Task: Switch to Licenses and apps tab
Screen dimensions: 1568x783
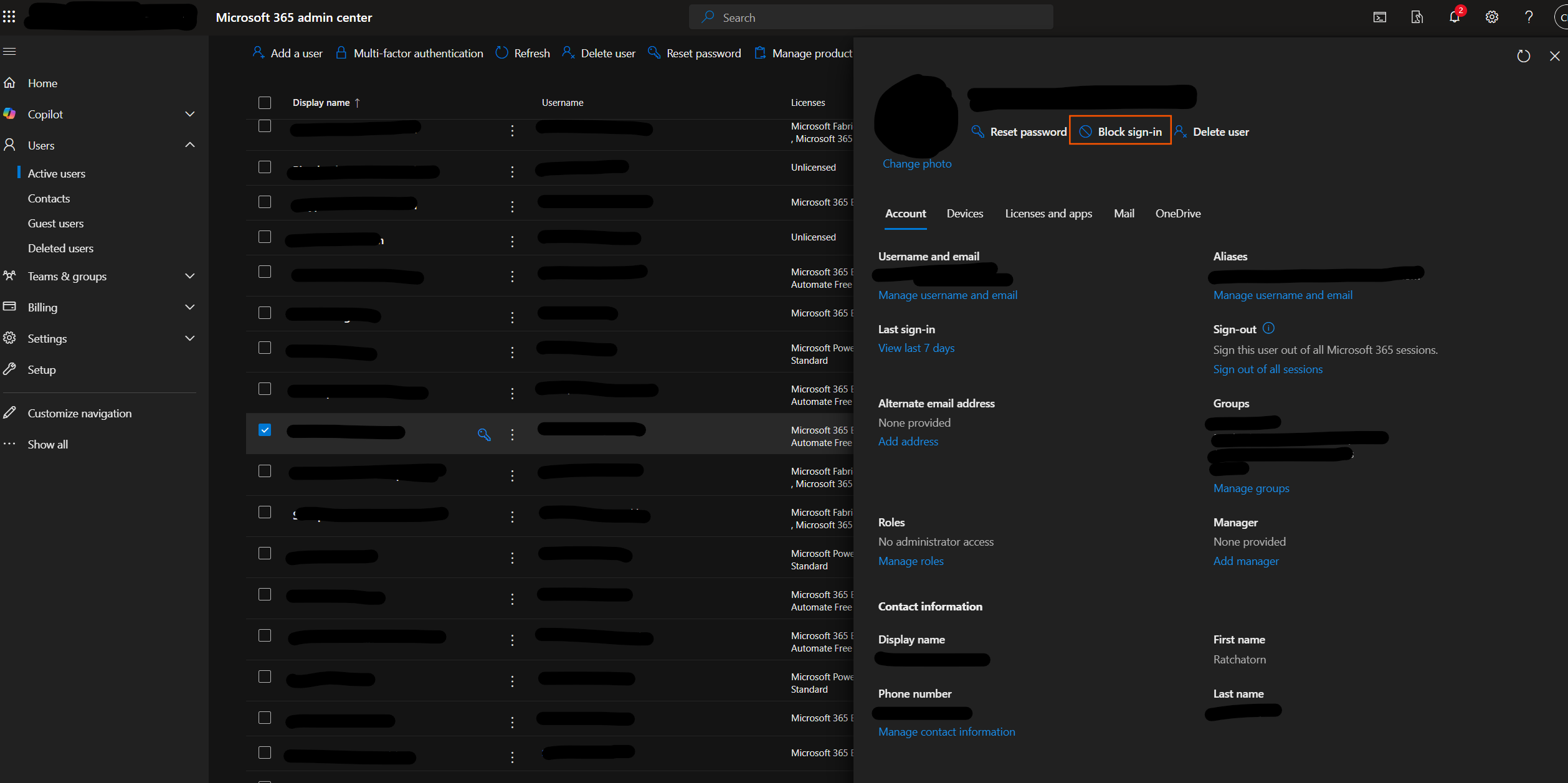Action: click(1048, 214)
